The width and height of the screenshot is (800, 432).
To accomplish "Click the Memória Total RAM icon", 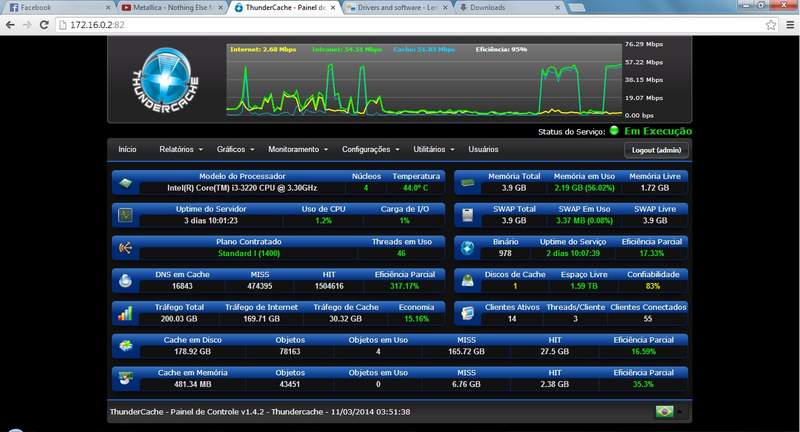I will pos(467,183).
